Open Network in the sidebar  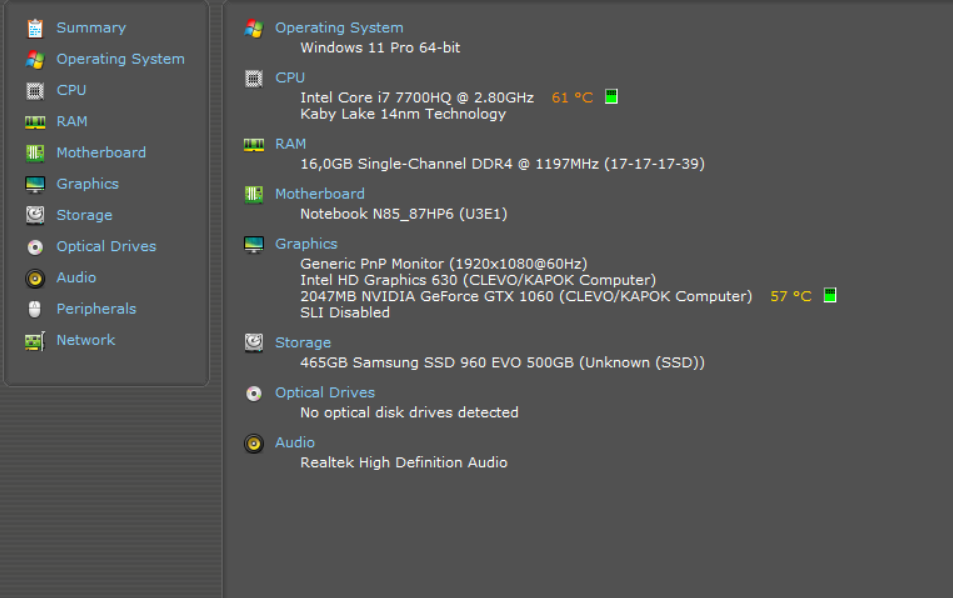[x=86, y=340]
